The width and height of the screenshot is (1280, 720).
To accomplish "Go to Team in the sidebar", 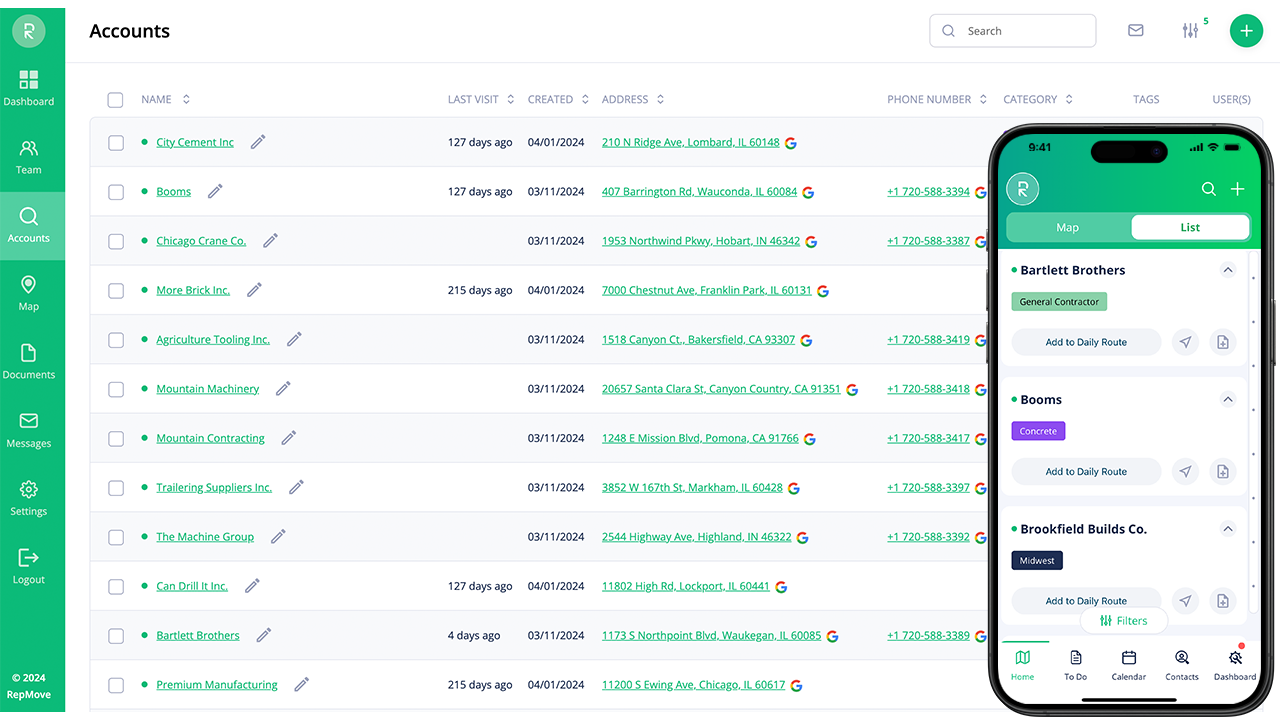I will (x=29, y=157).
